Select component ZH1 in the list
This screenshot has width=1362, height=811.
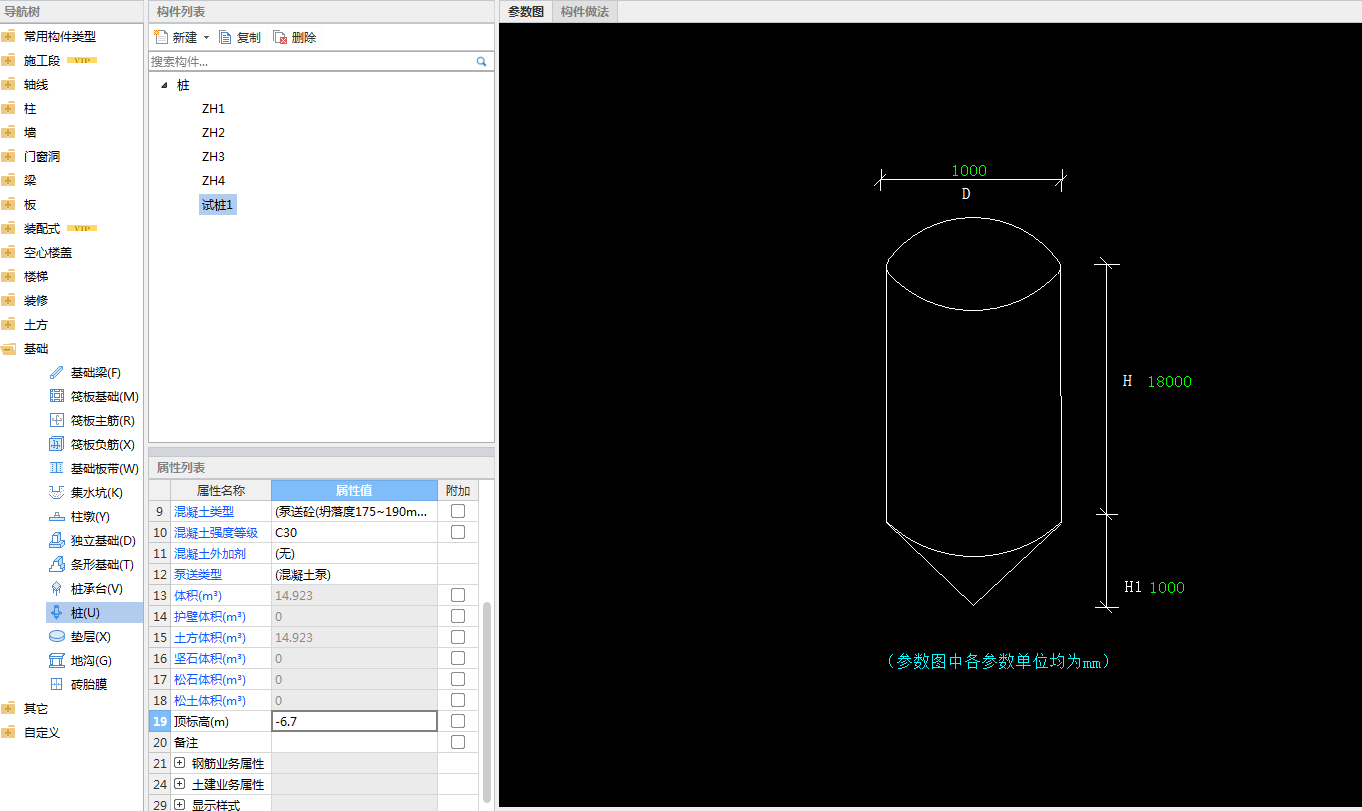click(x=213, y=108)
